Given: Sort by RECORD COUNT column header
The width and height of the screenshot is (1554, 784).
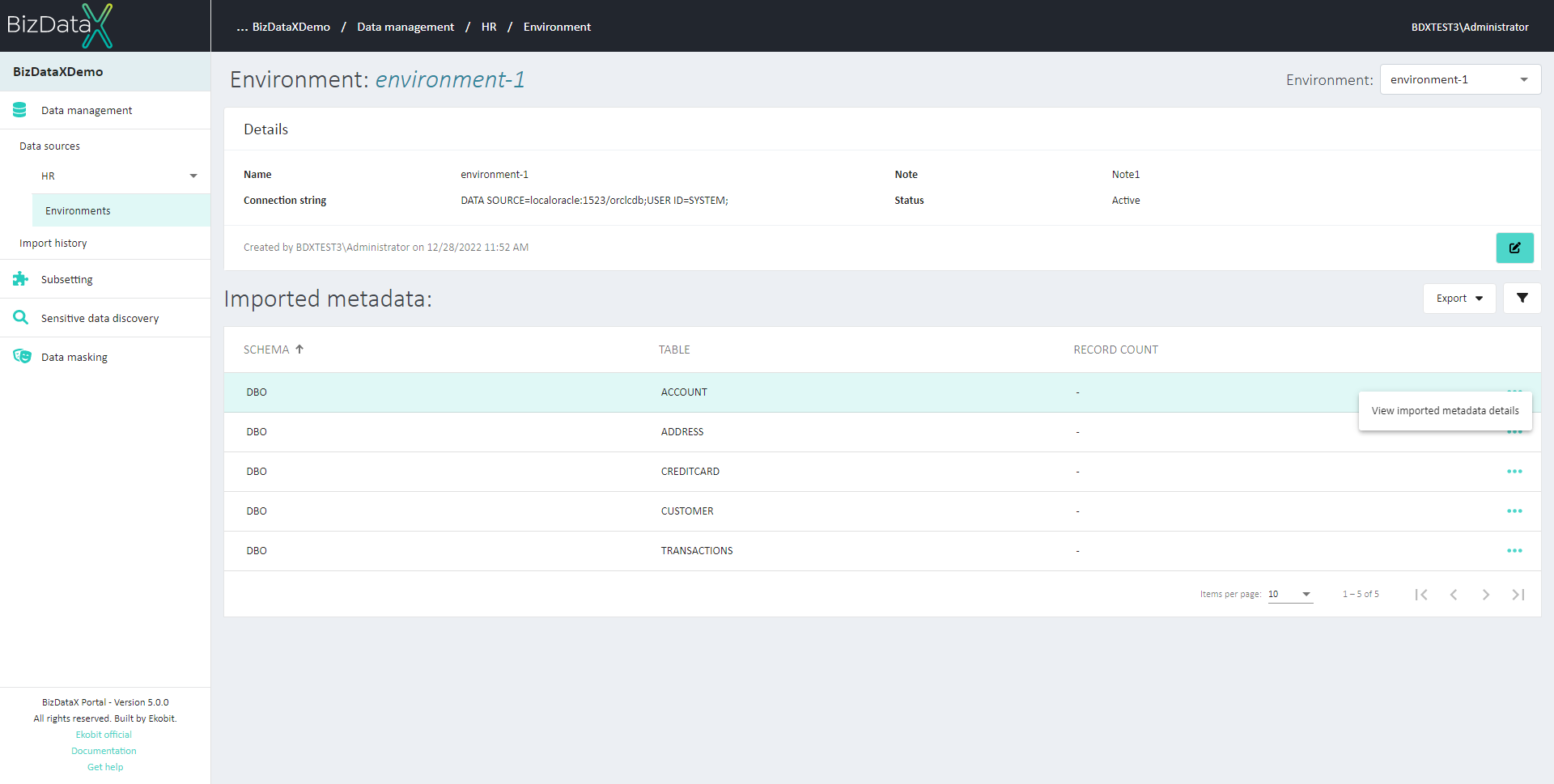Looking at the screenshot, I should pos(1115,350).
